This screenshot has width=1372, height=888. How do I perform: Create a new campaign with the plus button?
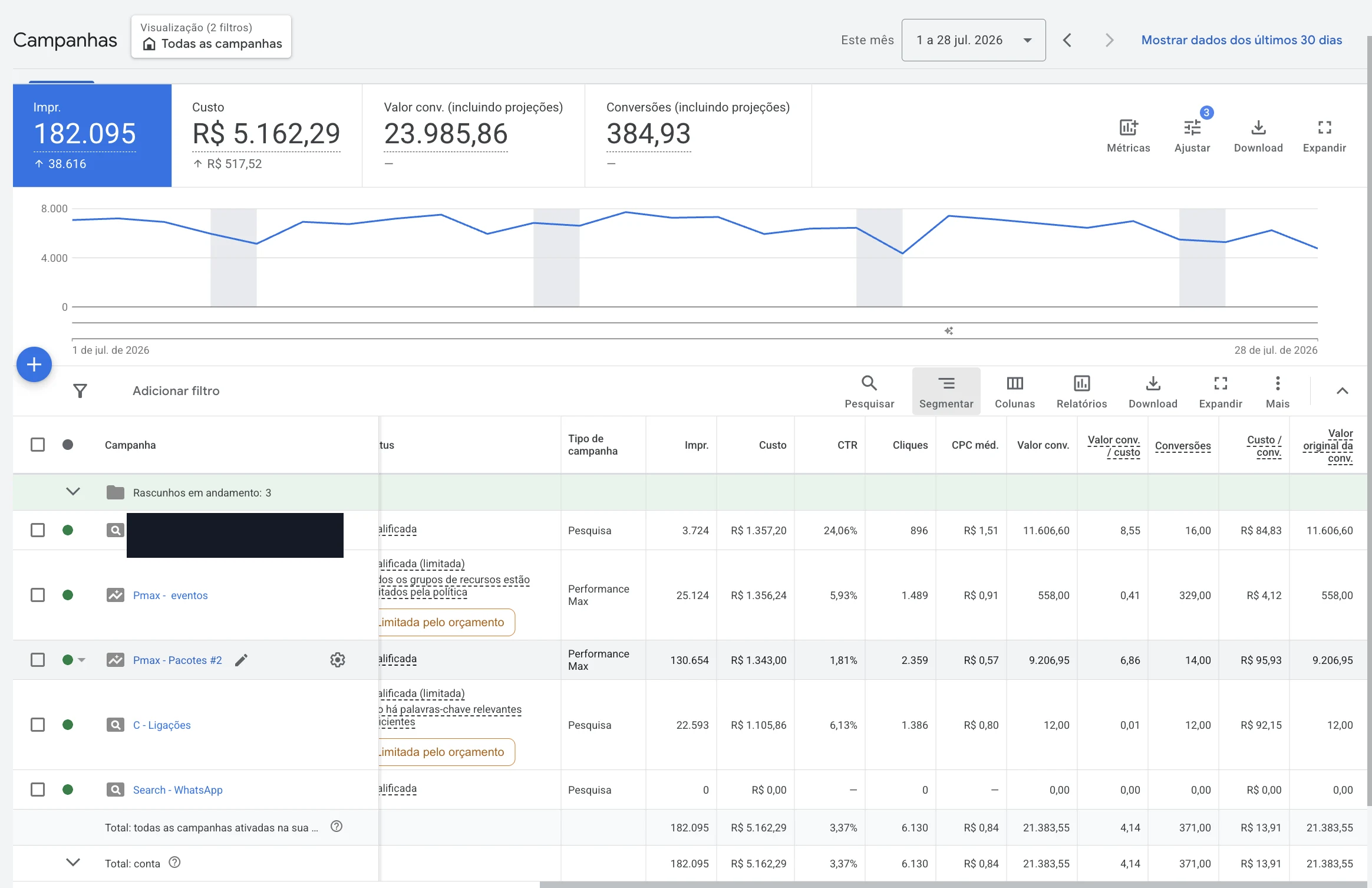click(x=34, y=364)
